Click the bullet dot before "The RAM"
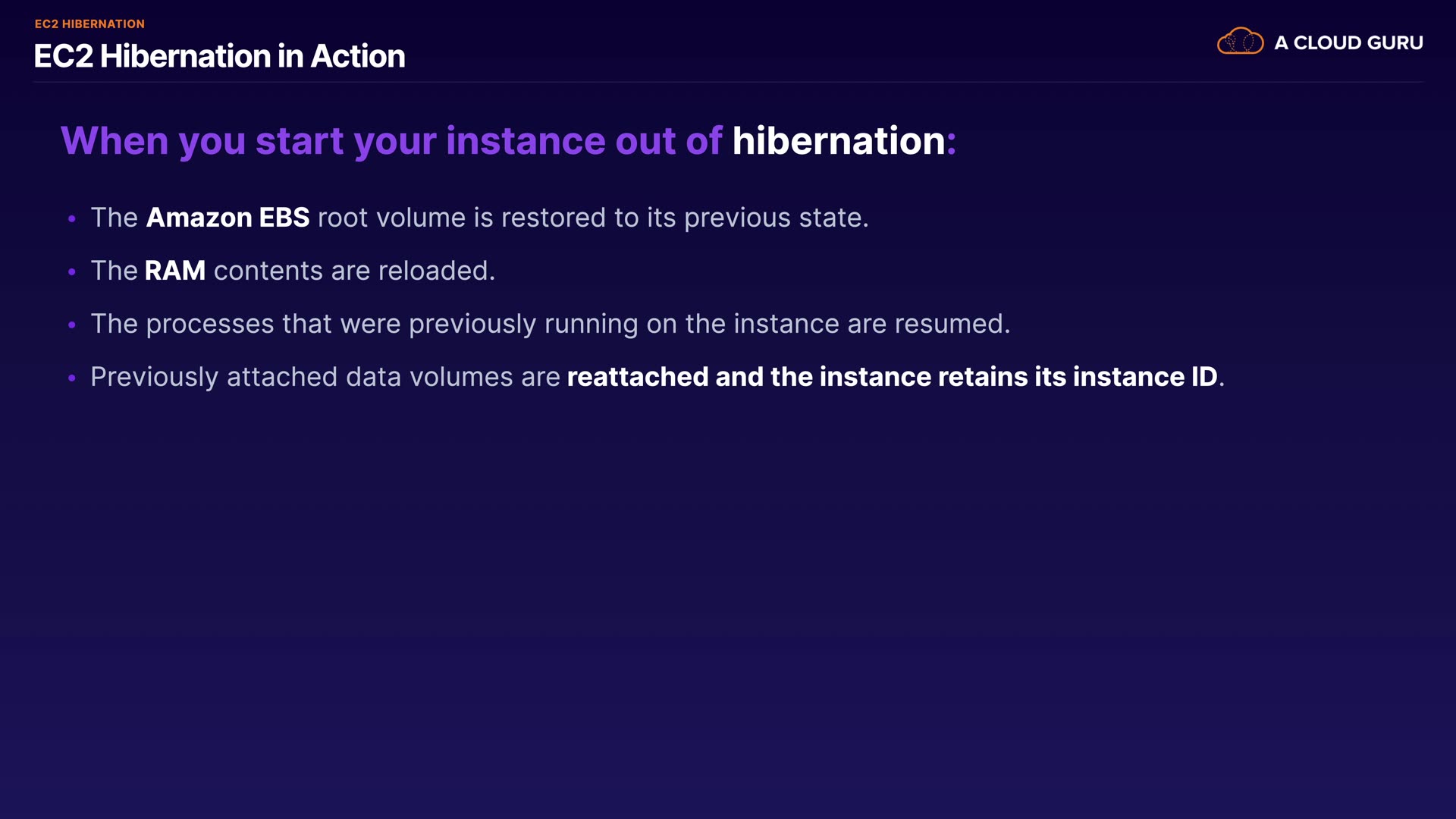The width and height of the screenshot is (1456, 819). tap(72, 272)
